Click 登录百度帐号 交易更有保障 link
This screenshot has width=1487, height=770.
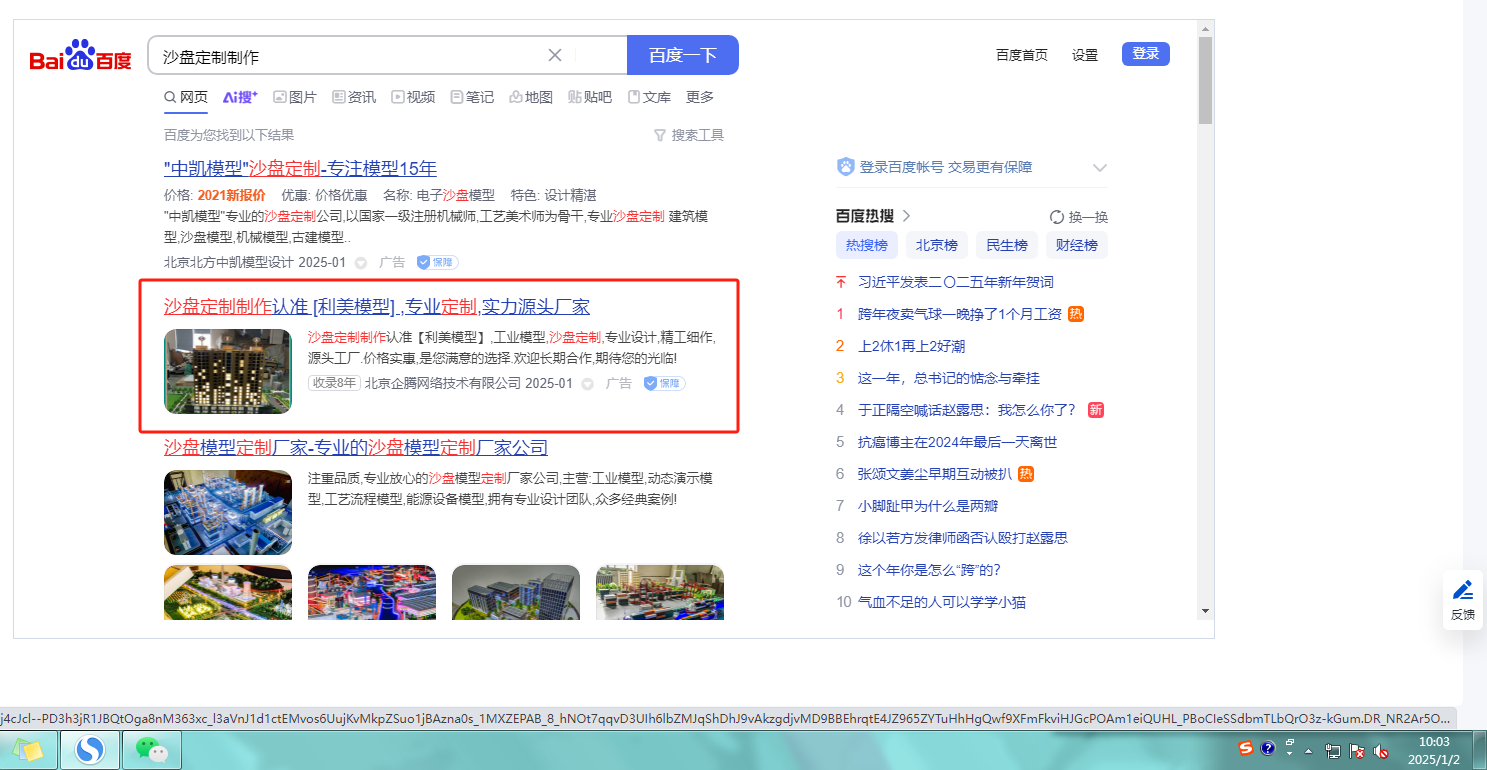click(x=946, y=167)
